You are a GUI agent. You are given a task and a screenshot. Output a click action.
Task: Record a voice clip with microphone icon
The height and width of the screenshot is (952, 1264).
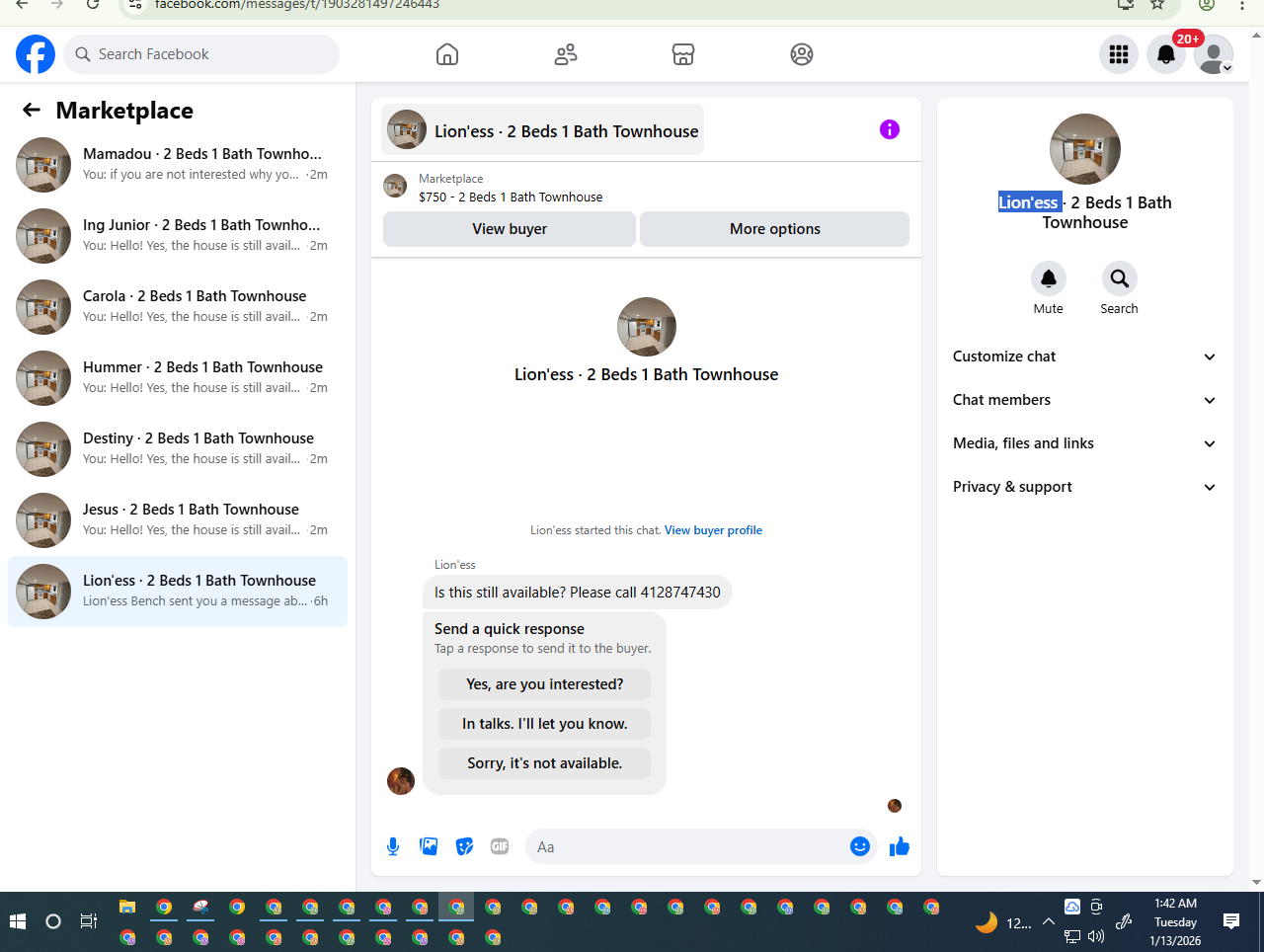coord(393,846)
